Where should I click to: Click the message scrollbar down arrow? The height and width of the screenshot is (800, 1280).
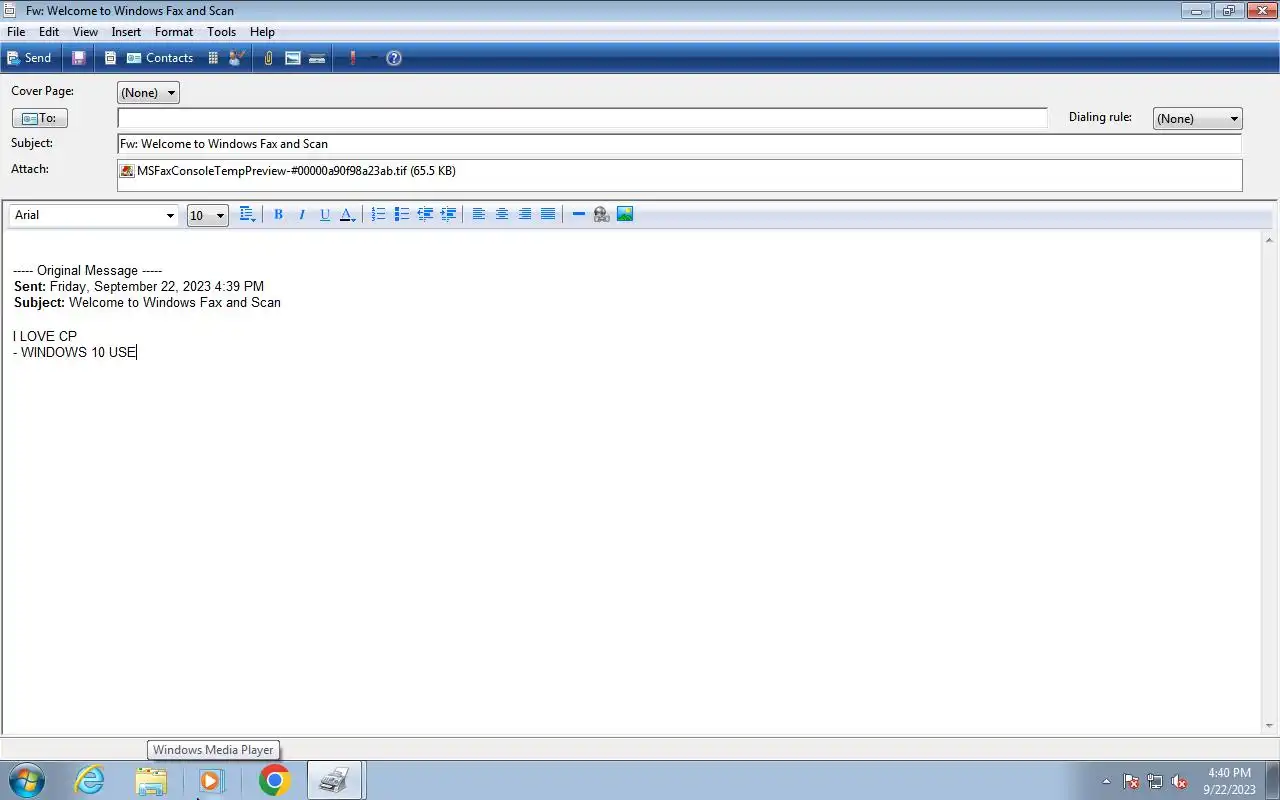pyautogui.click(x=1270, y=726)
